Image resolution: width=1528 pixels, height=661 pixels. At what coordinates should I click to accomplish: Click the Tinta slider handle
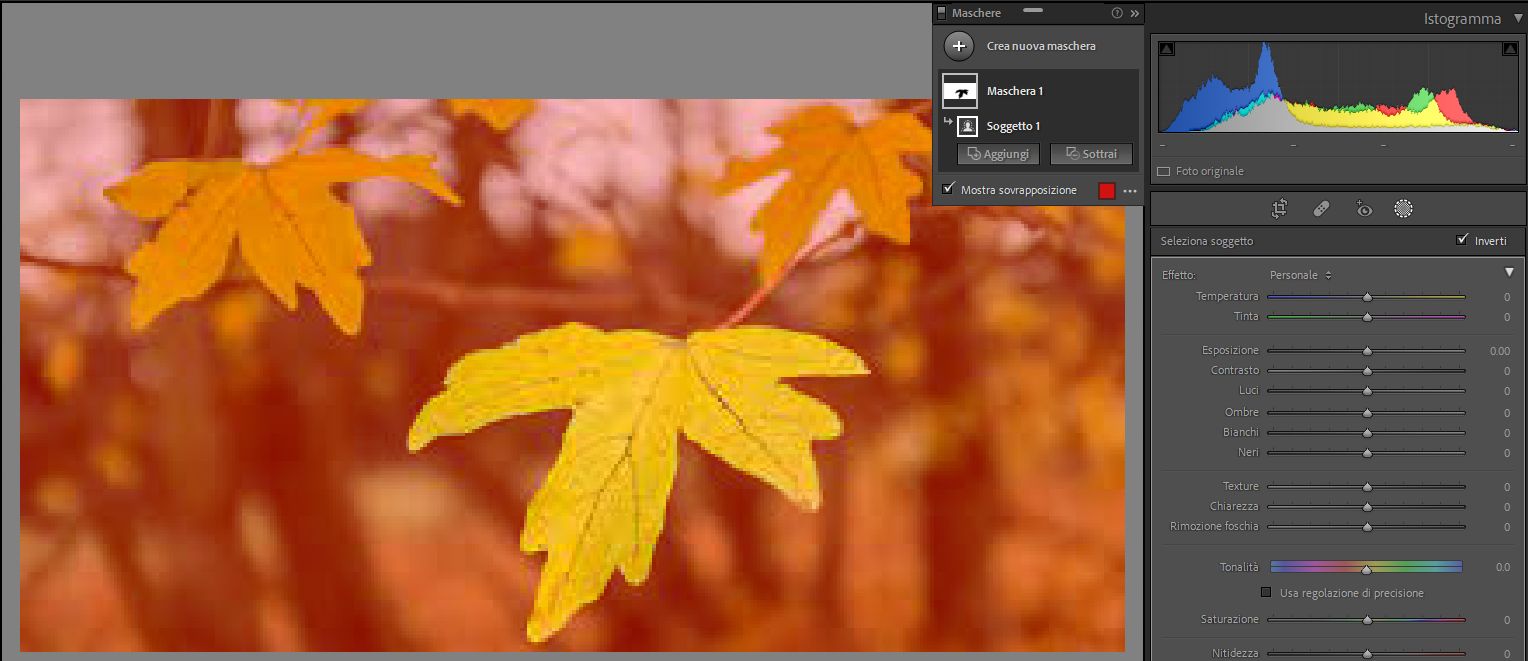[1367, 317]
